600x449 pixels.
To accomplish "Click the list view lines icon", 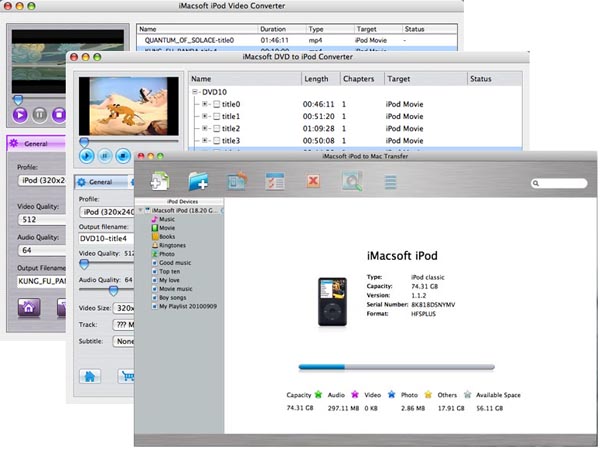I will pos(390,182).
